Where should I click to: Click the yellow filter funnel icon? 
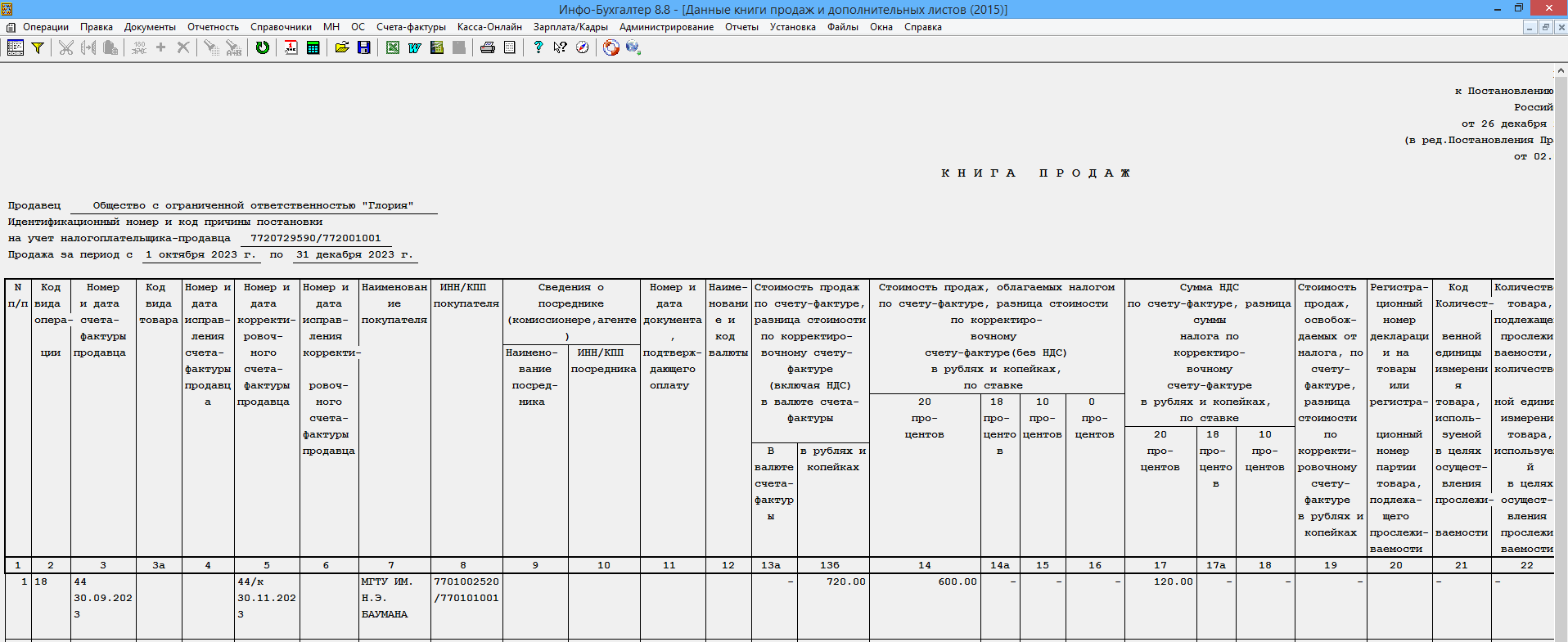click(x=38, y=47)
